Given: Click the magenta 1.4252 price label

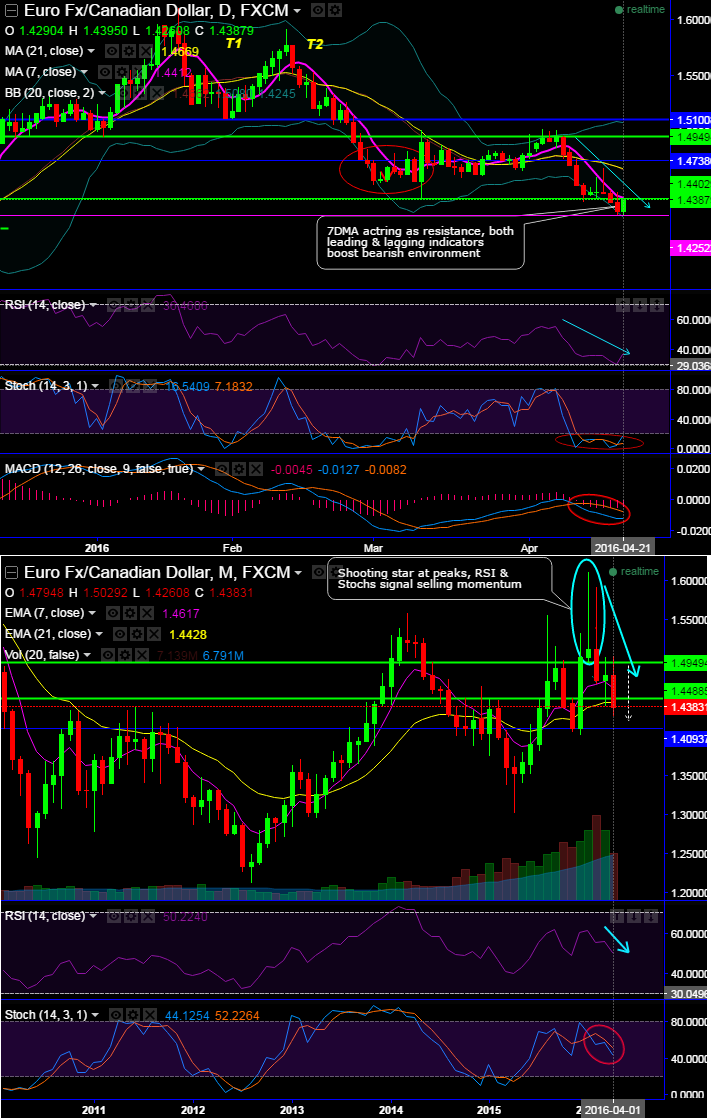Looking at the screenshot, I should click(691, 248).
